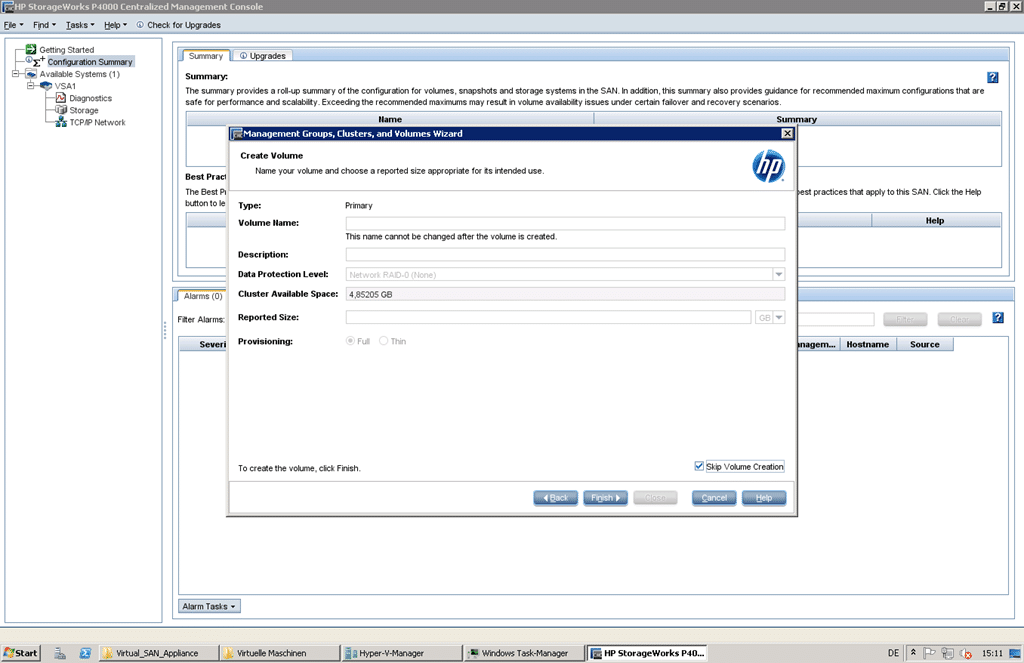Switch to Windows Task-Manager taskbar item

click(522, 653)
